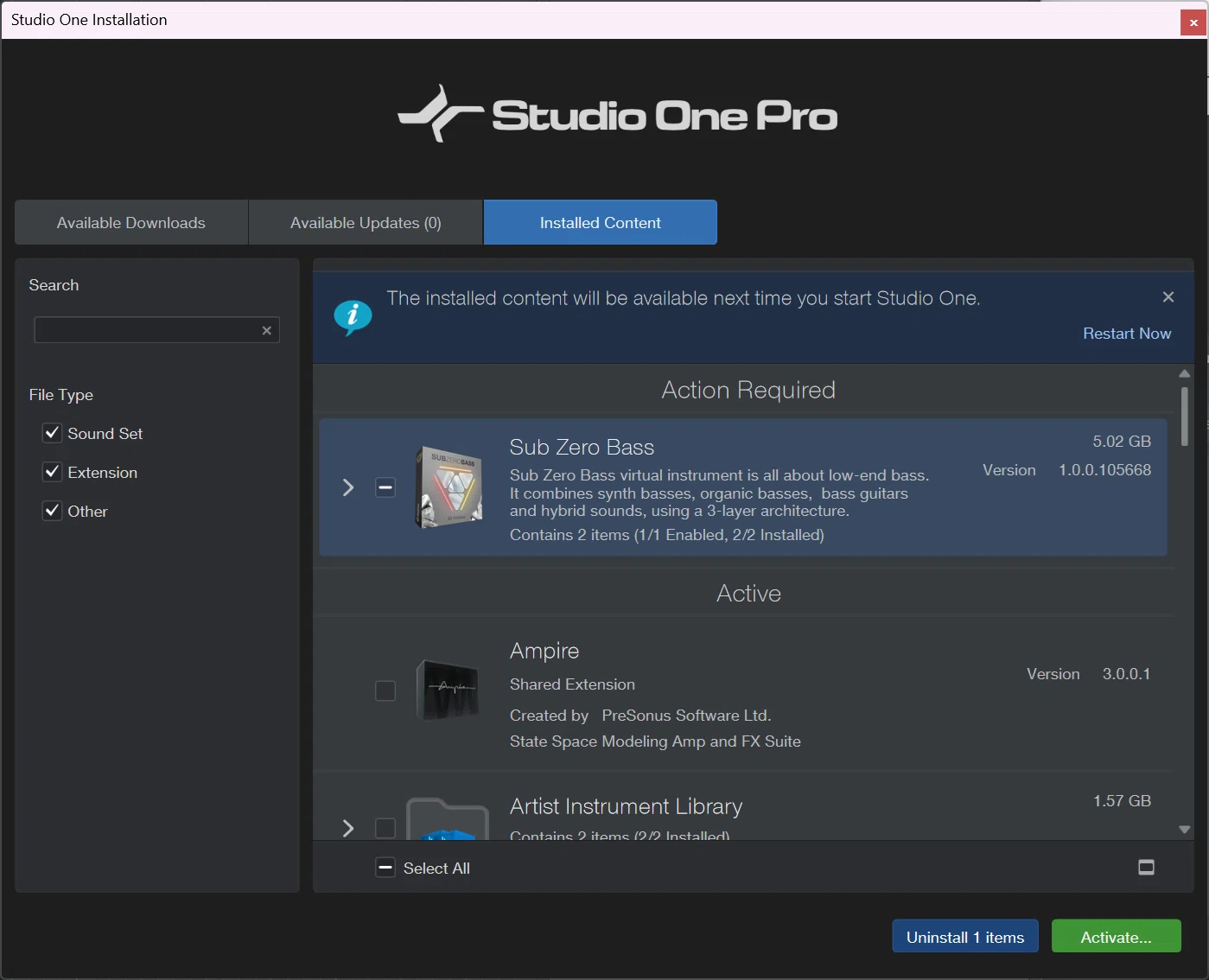1209x980 pixels.
Task: Expand the Artist Instrument Library contents
Action: (x=348, y=828)
